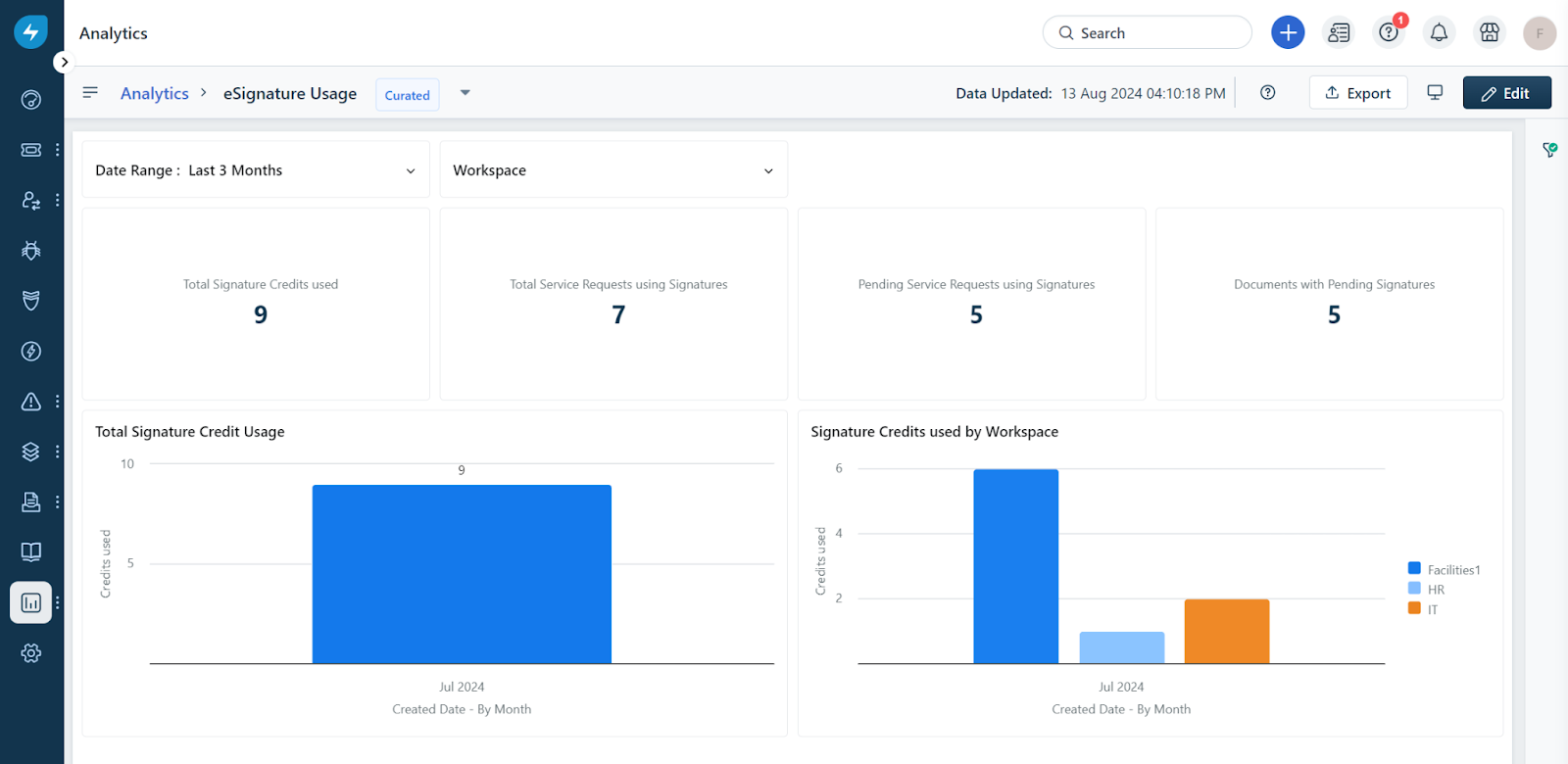Click Signature Credits used by Workspace title
This screenshot has width=1568, height=764.
click(x=935, y=432)
